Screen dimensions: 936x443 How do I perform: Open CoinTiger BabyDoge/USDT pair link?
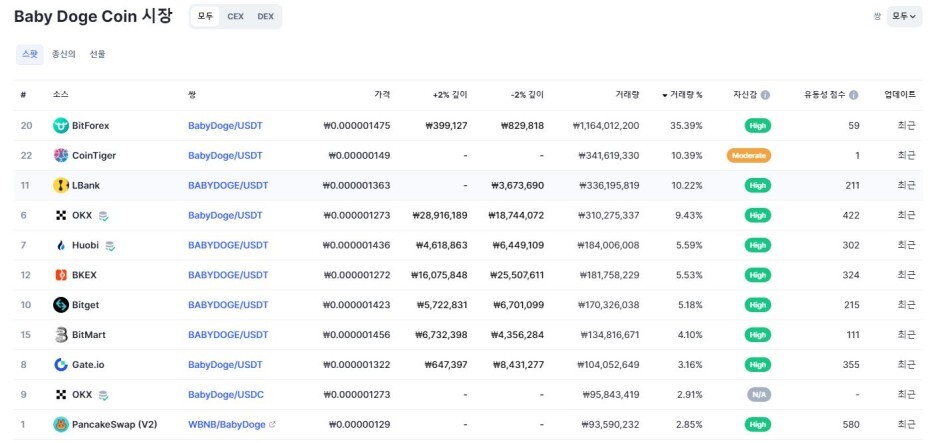coord(225,155)
